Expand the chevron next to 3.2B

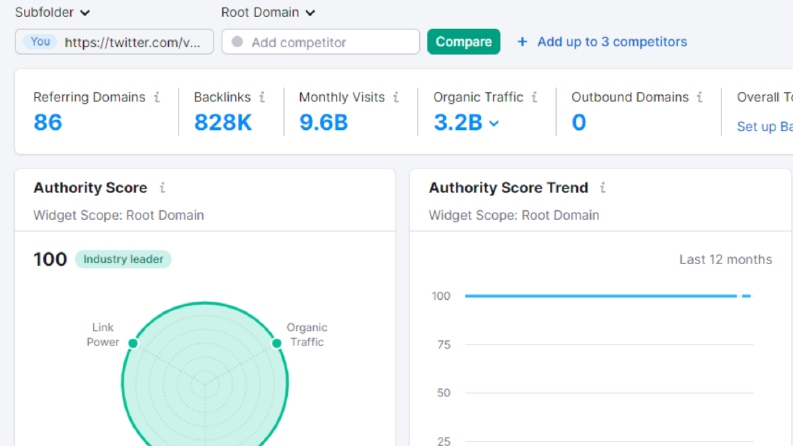coord(494,123)
